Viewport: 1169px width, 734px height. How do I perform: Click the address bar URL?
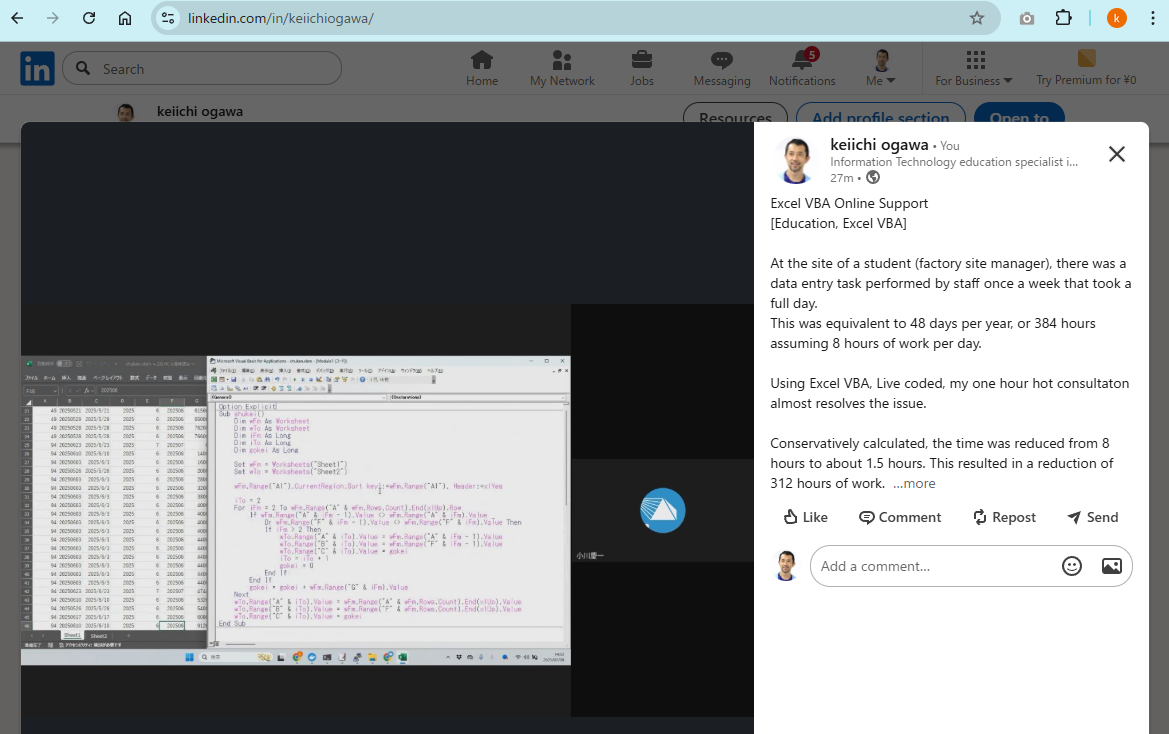tap(280, 18)
